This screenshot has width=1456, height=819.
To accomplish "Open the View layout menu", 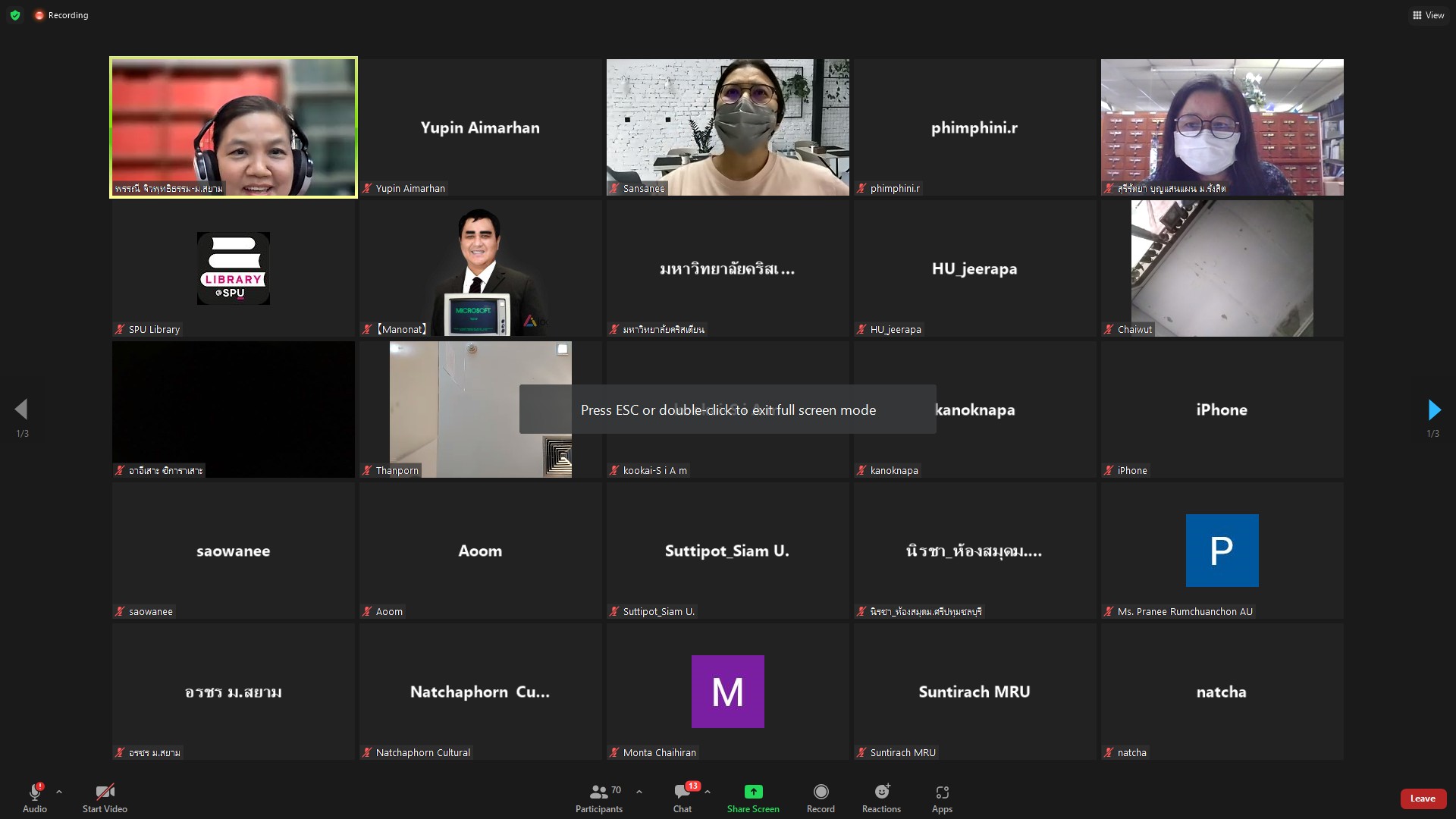I will coord(1428,15).
